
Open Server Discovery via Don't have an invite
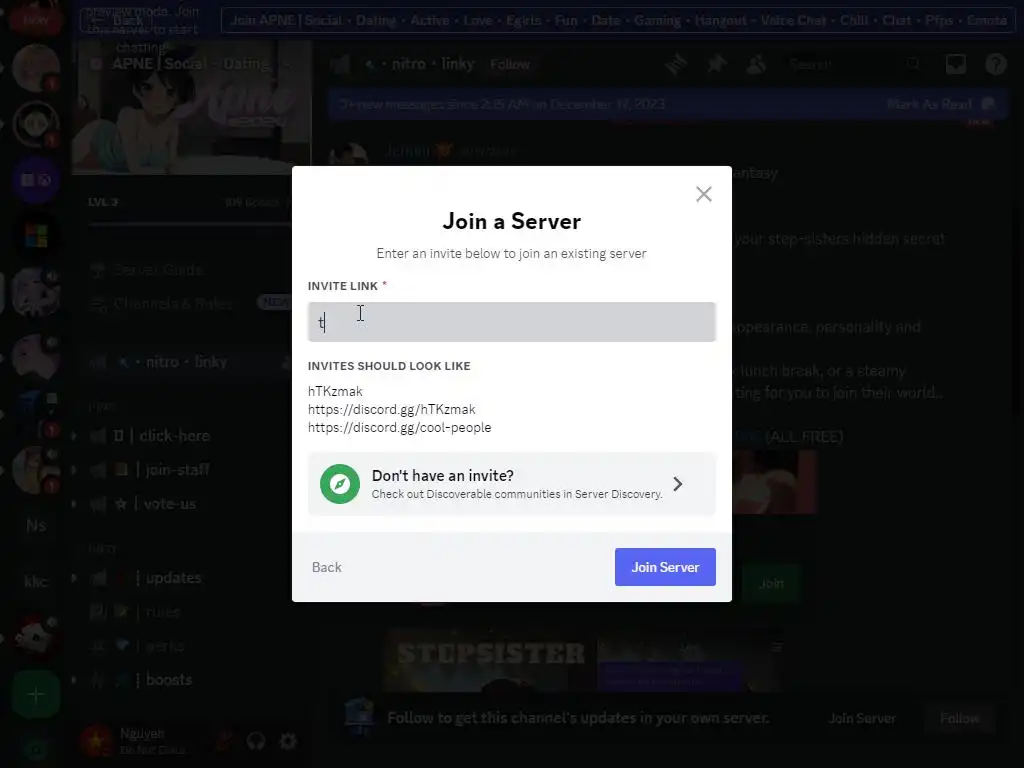coord(511,484)
